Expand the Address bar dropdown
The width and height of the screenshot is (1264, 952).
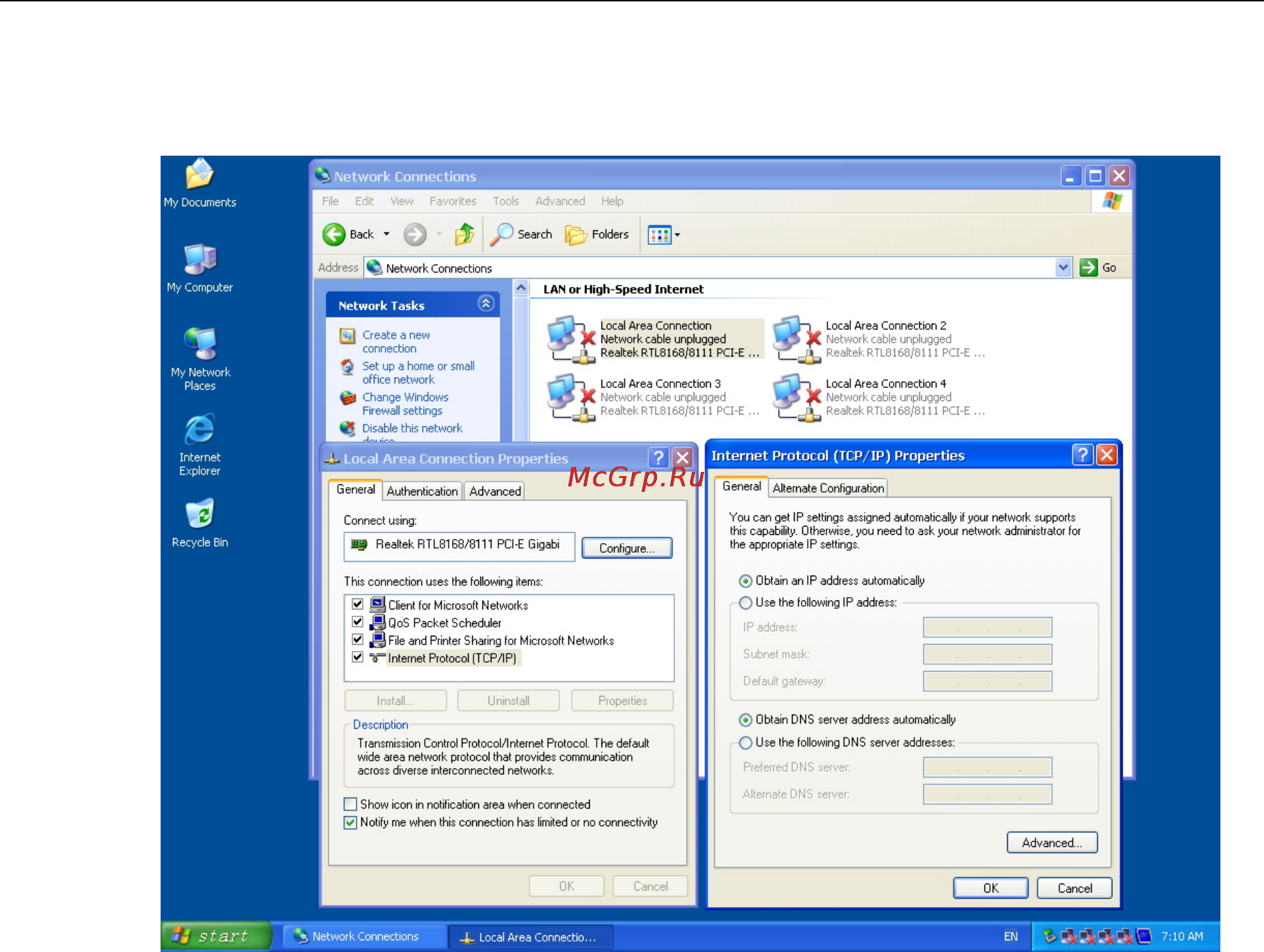point(1063,267)
